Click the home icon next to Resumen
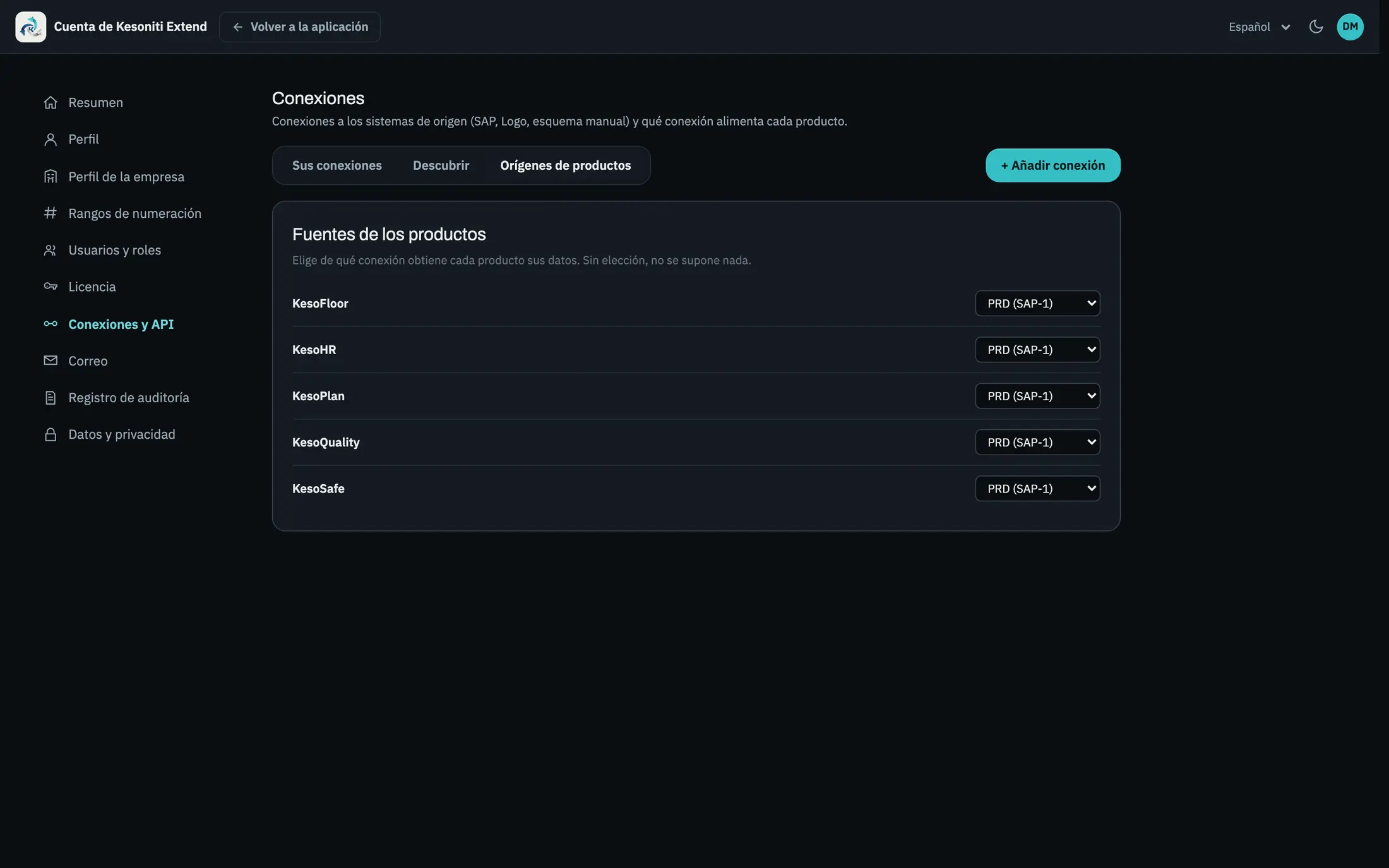1389x868 pixels. tap(51, 102)
